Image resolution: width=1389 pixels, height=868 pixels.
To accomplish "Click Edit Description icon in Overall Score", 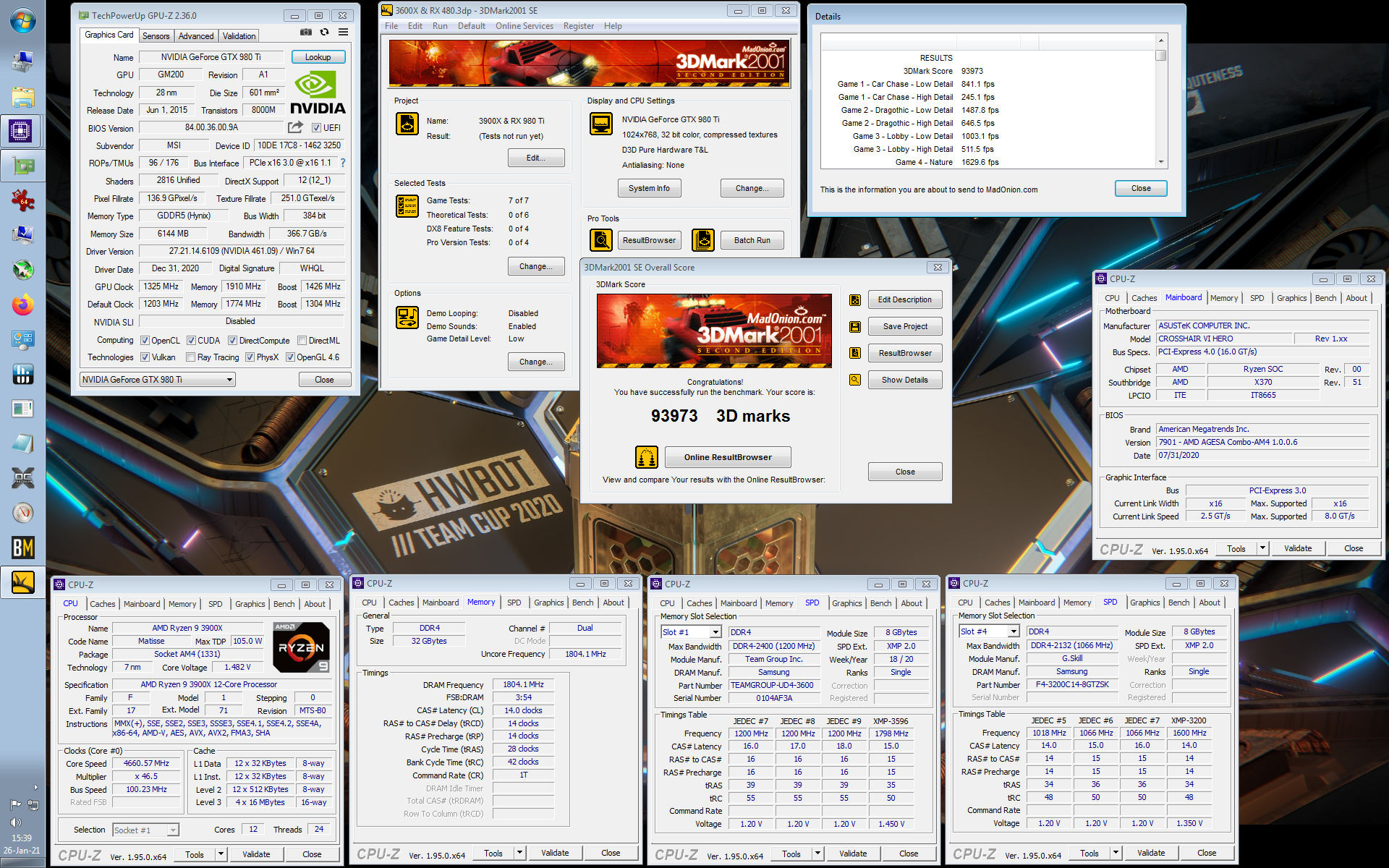I will pos(855,300).
